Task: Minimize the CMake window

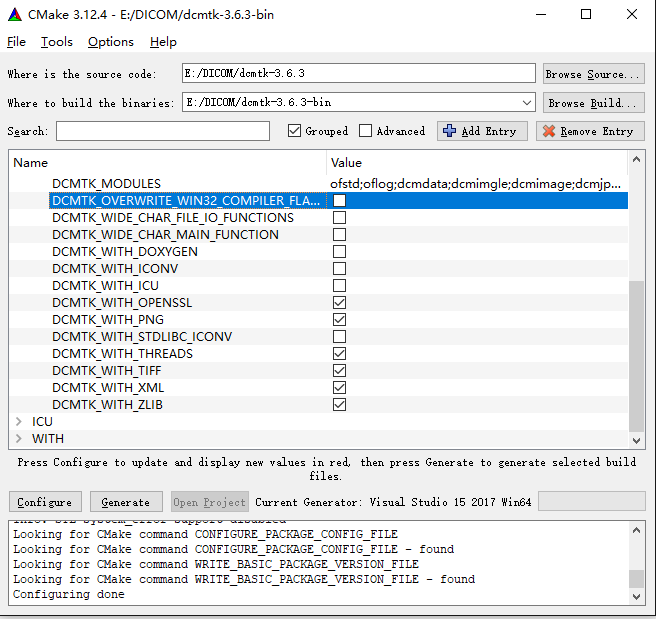Action: [541, 14]
